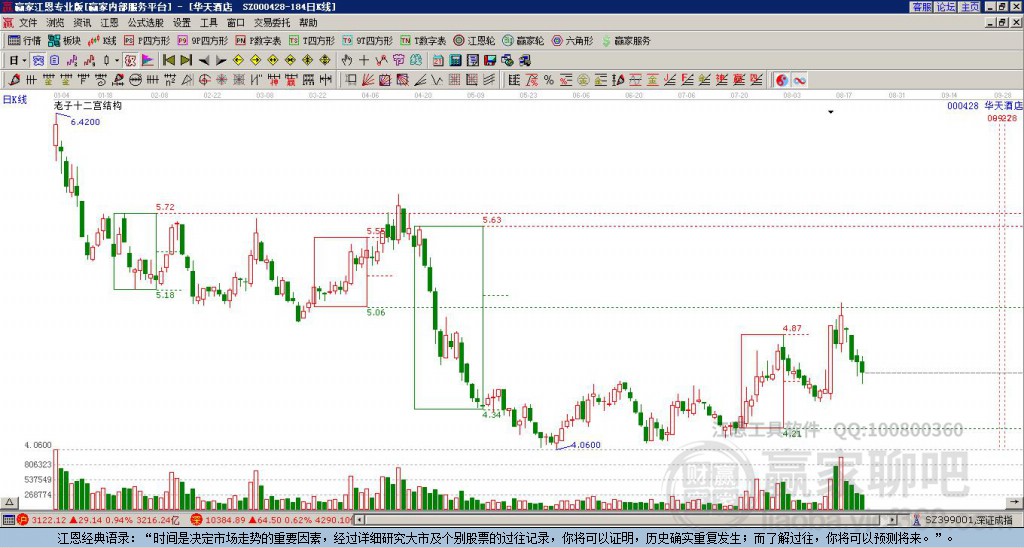Open the 公式选股 menu
This screenshot has width=1024, height=548.
[146, 23]
